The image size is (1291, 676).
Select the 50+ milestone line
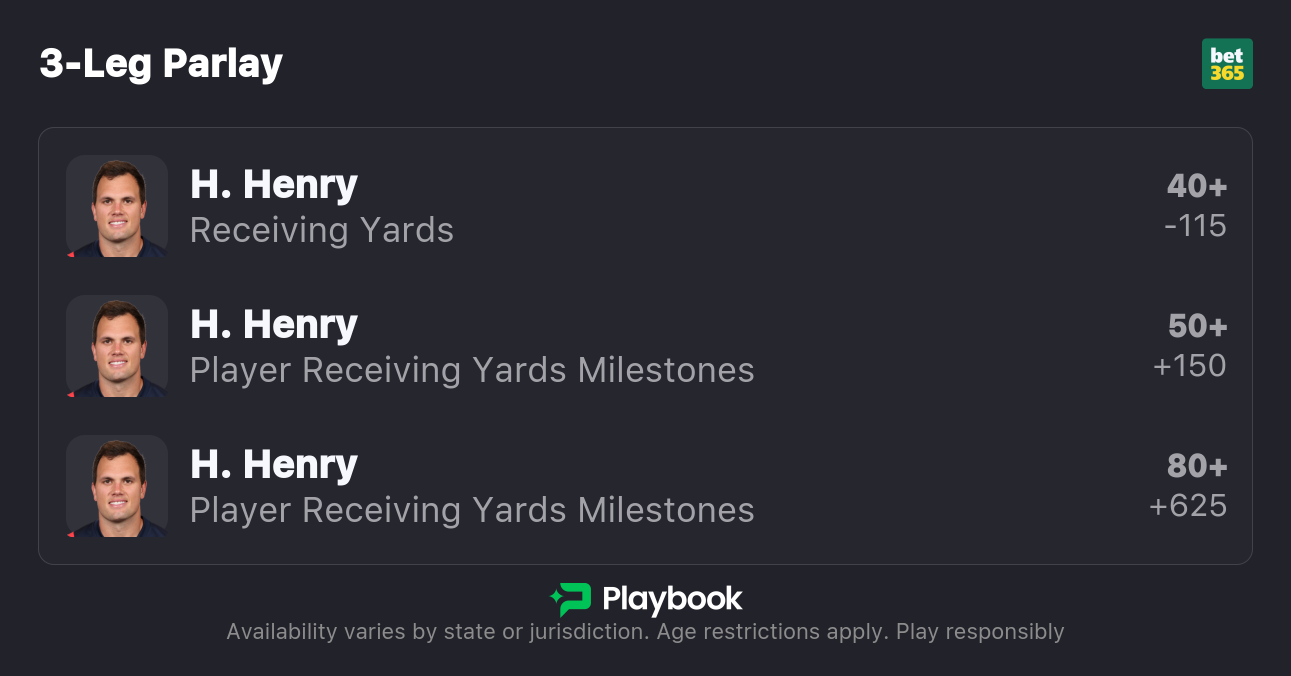point(1197,326)
